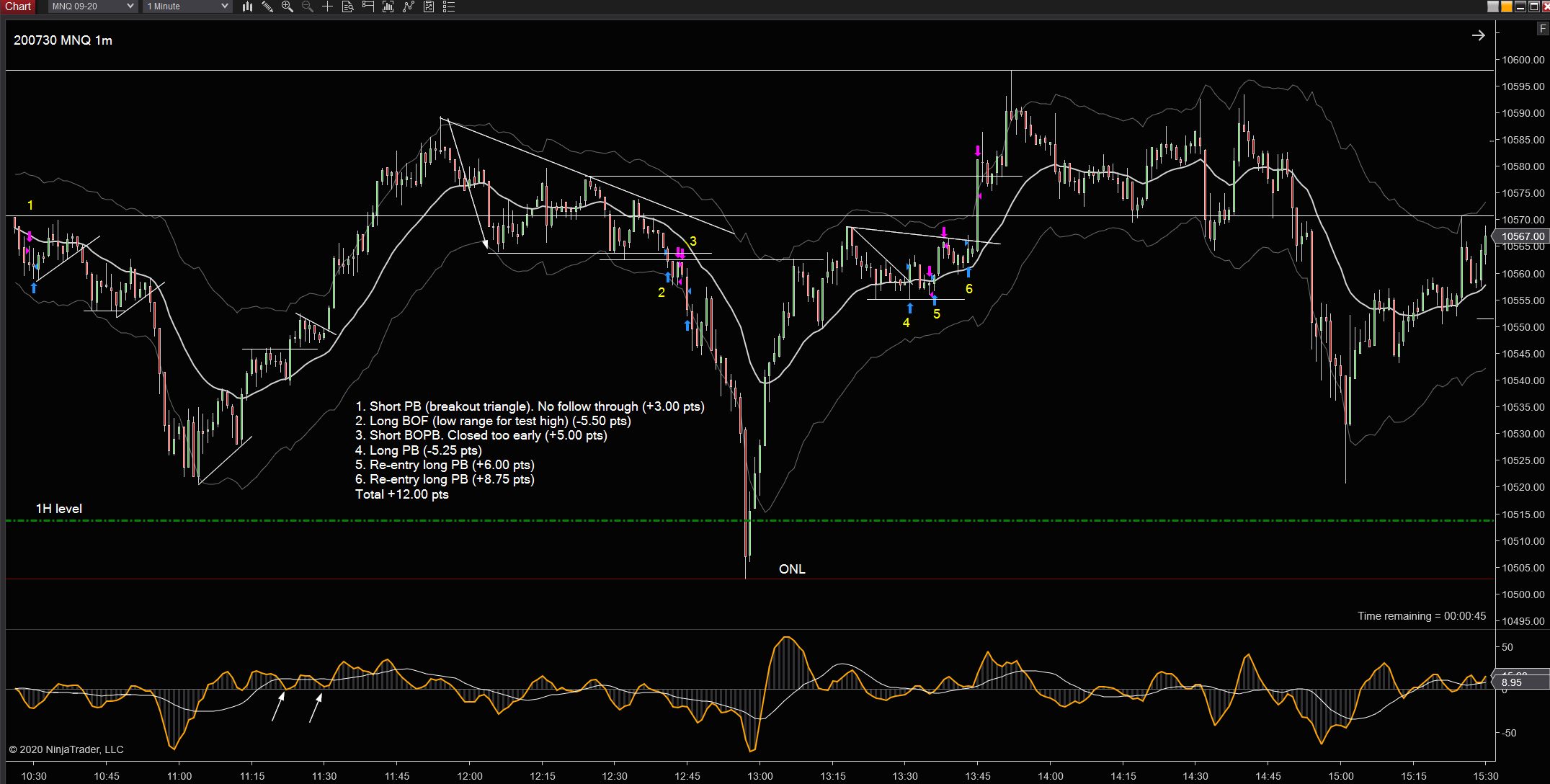
Task: Open the drawing tools pencil menu
Action: (x=267, y=6)
